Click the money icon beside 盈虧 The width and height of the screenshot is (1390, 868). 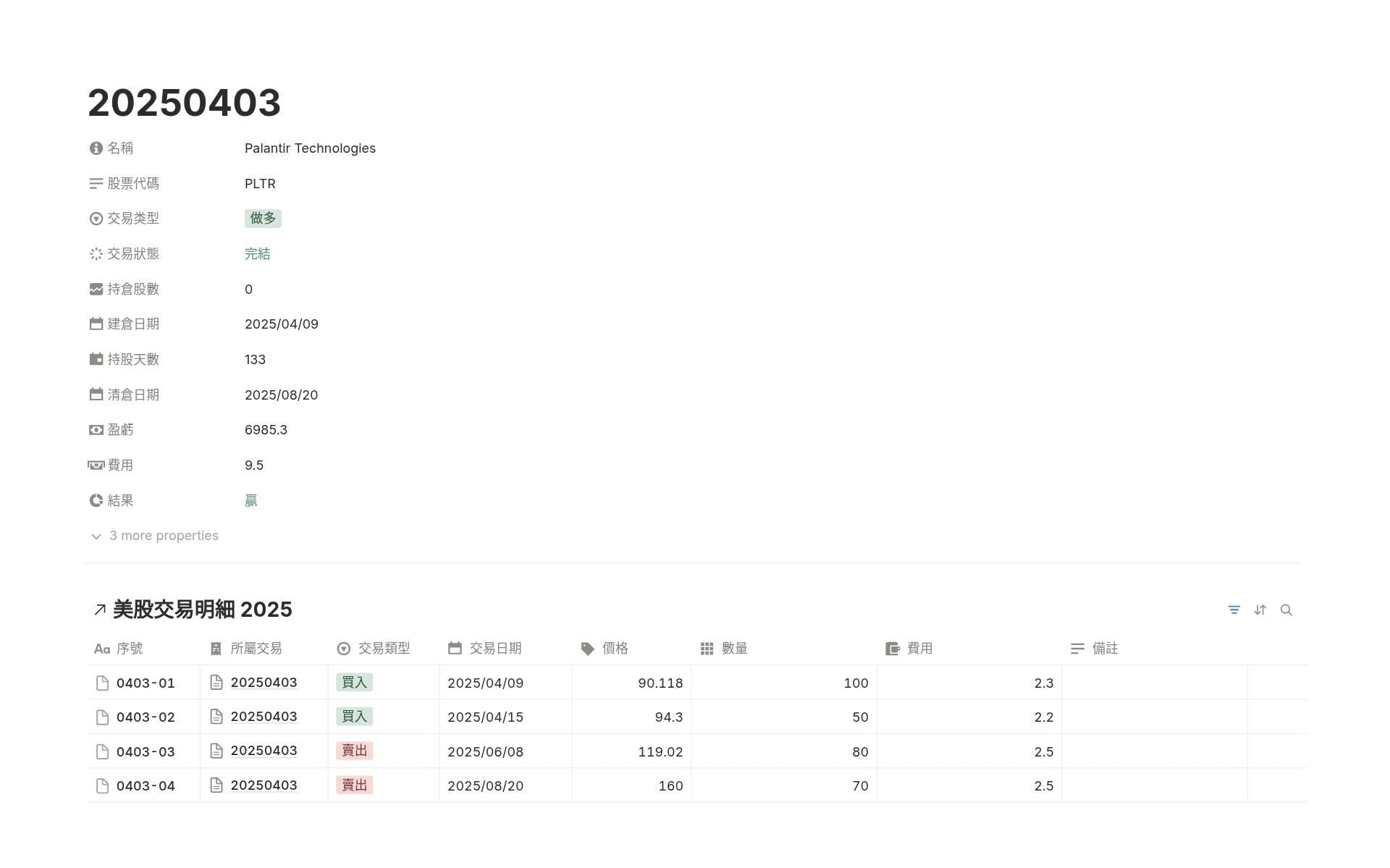[x=96, y=430]
